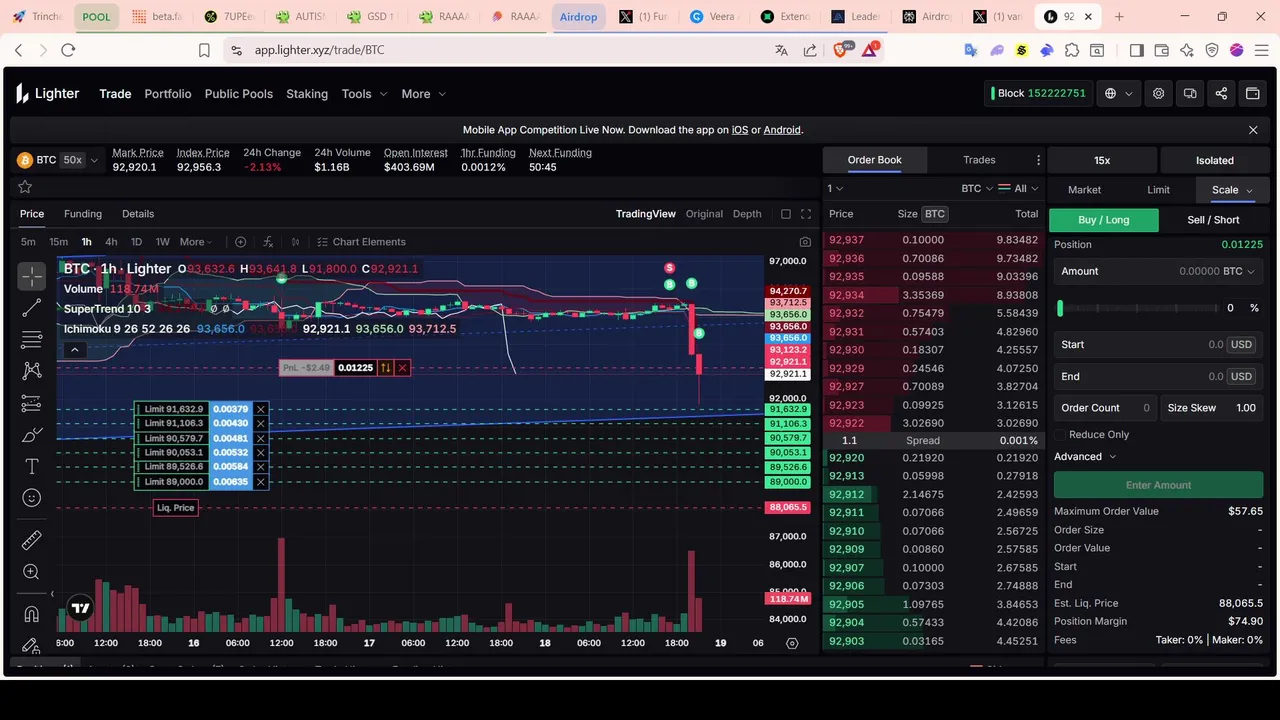The height and width of the screenshot is (720, 1280).
Task: Add BTC to favorites with star
Action: coord(25,187)
